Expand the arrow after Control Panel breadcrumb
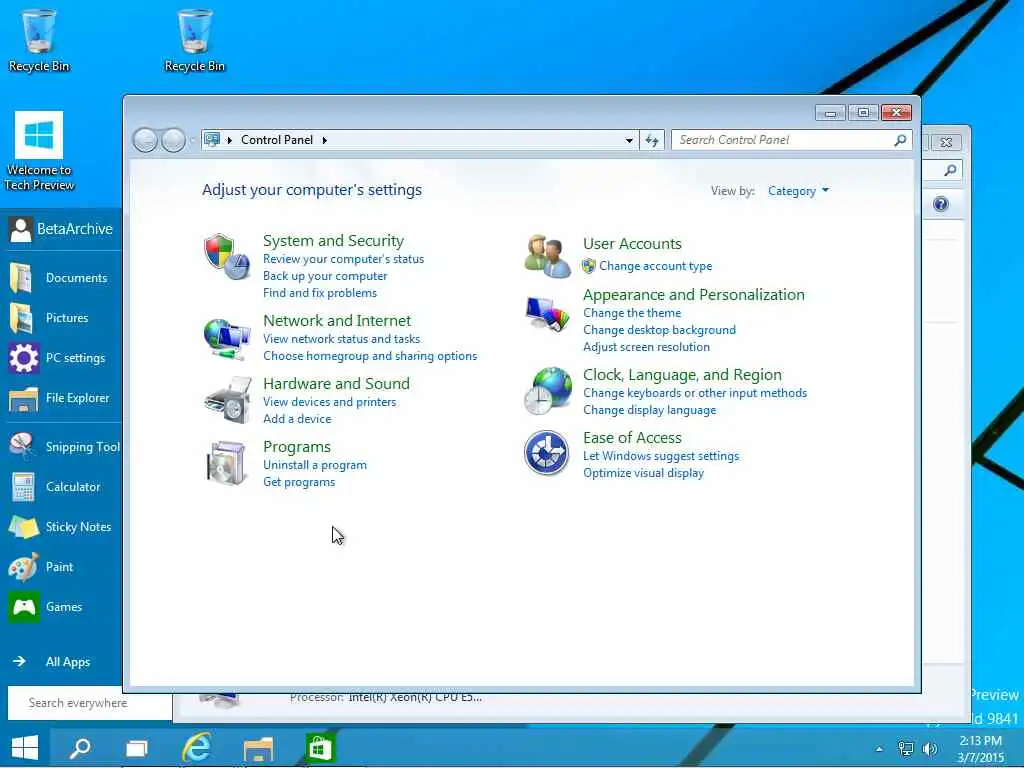1024x768 pixels. [x=325, y=140]
